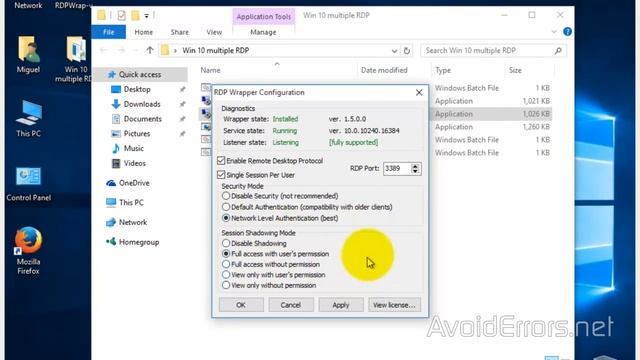Refresh the Explorer folder view
The height and width of the screenshot is (360, 640).
pos(407,51)
